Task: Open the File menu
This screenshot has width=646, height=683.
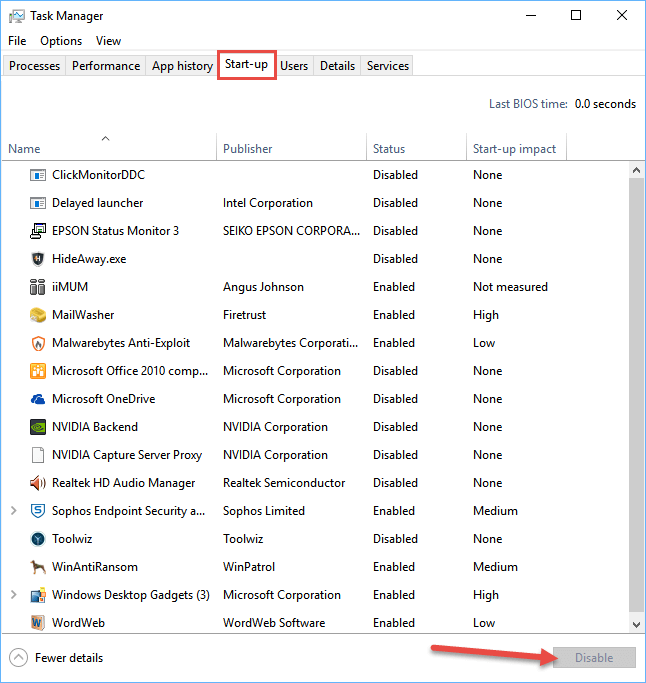Action: tap(17, 41)
